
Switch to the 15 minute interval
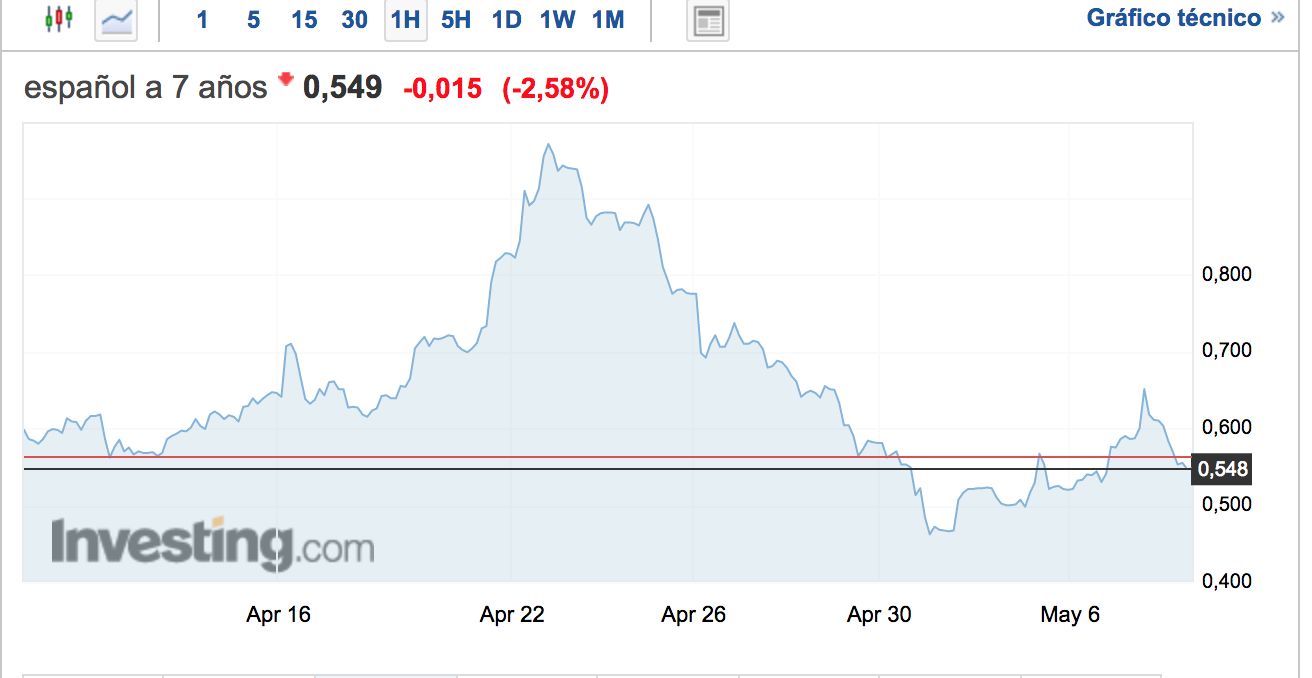(x=304, y=20)
